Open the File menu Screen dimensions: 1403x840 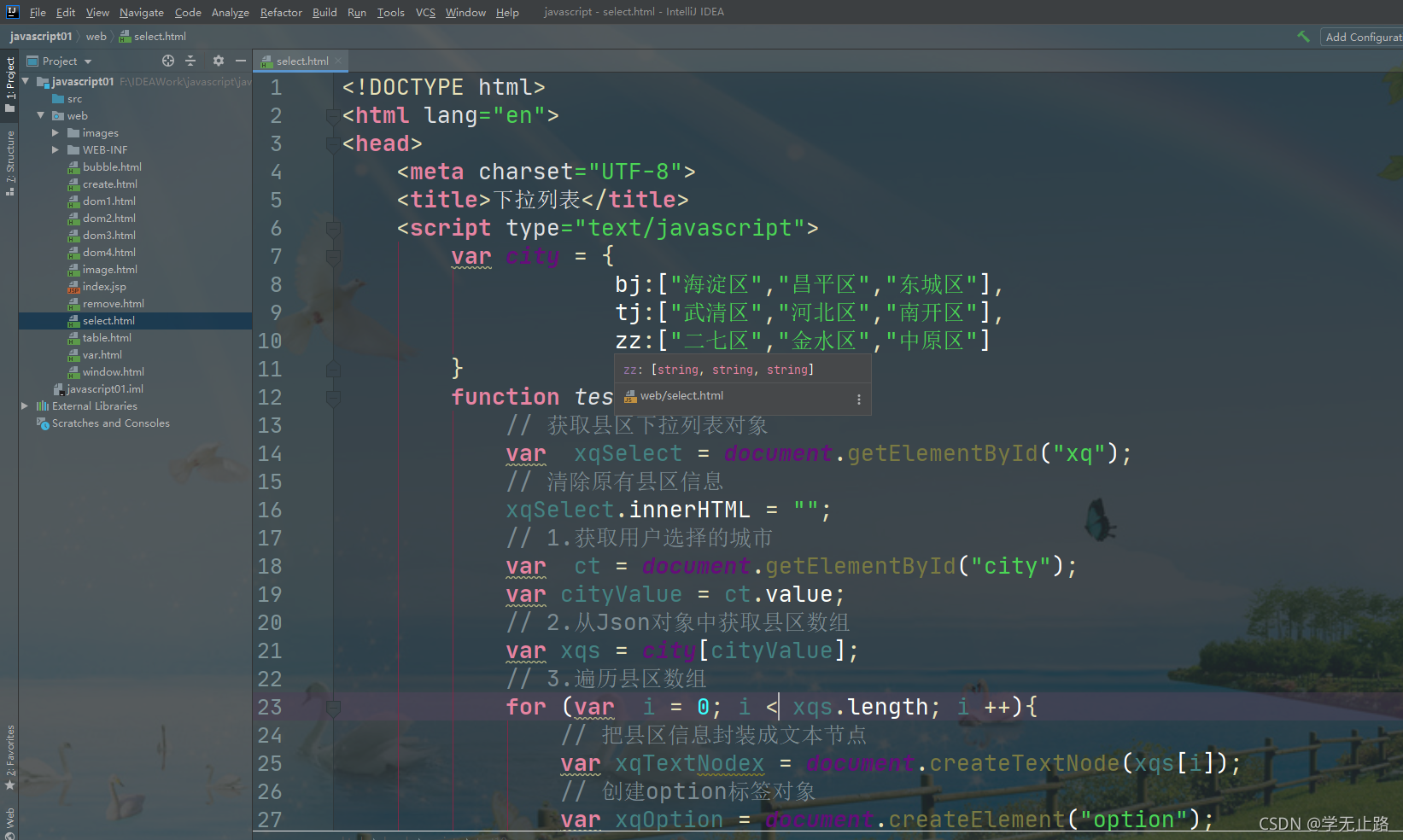pyautogui.click(x=38, y=12)
